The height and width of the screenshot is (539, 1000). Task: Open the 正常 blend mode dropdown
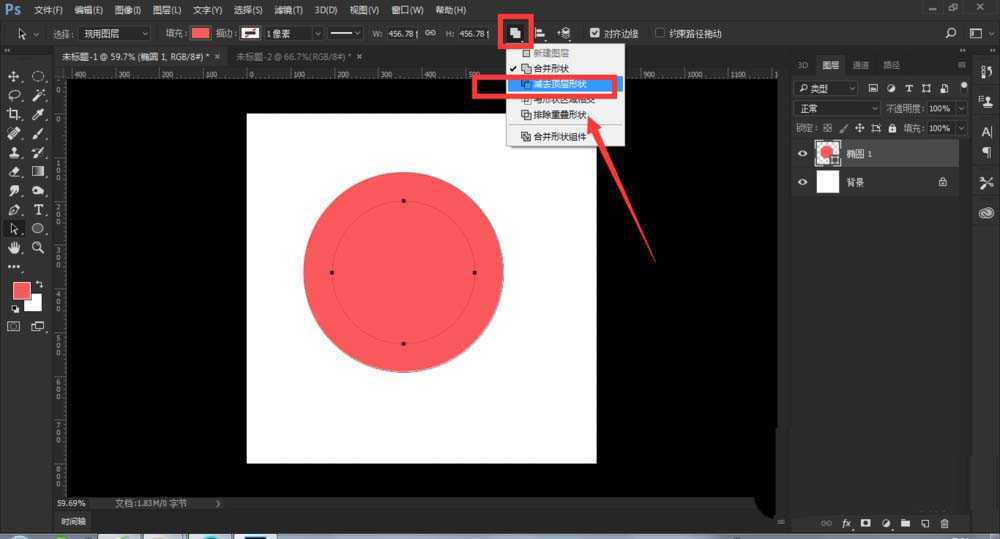pyautogui.click(x=838, y=108)
